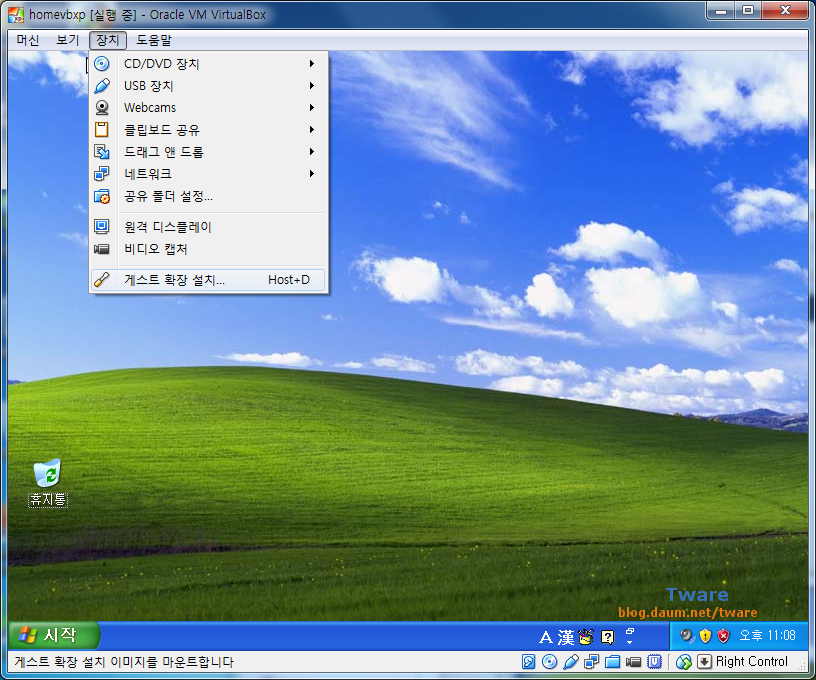Click the CD/DVD disc icon in the menu
The width and height of the screenshot is (816, 680).
tap(102, 63)
